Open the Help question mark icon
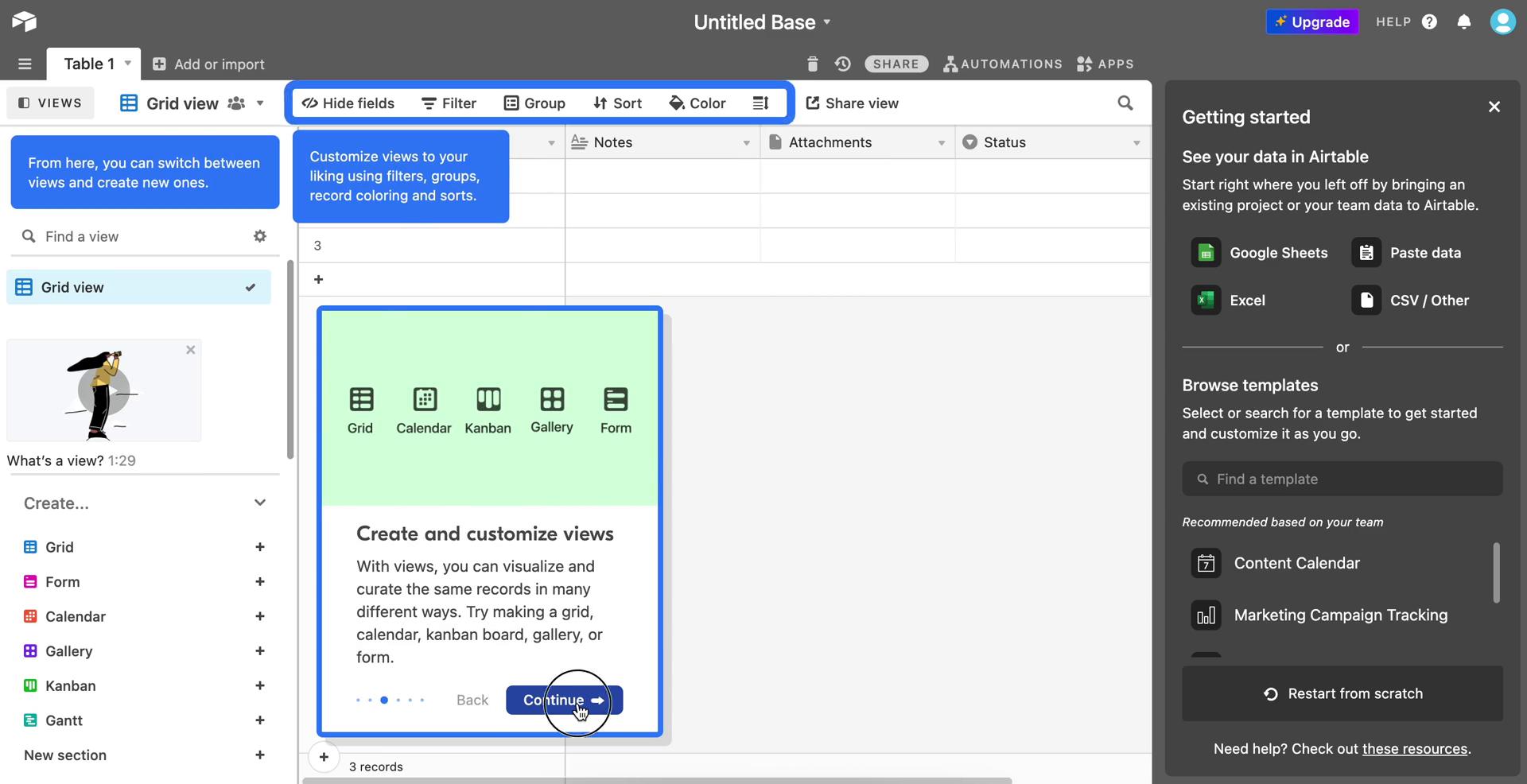This screenshot has width=1527, height=784. (1429, 21)
